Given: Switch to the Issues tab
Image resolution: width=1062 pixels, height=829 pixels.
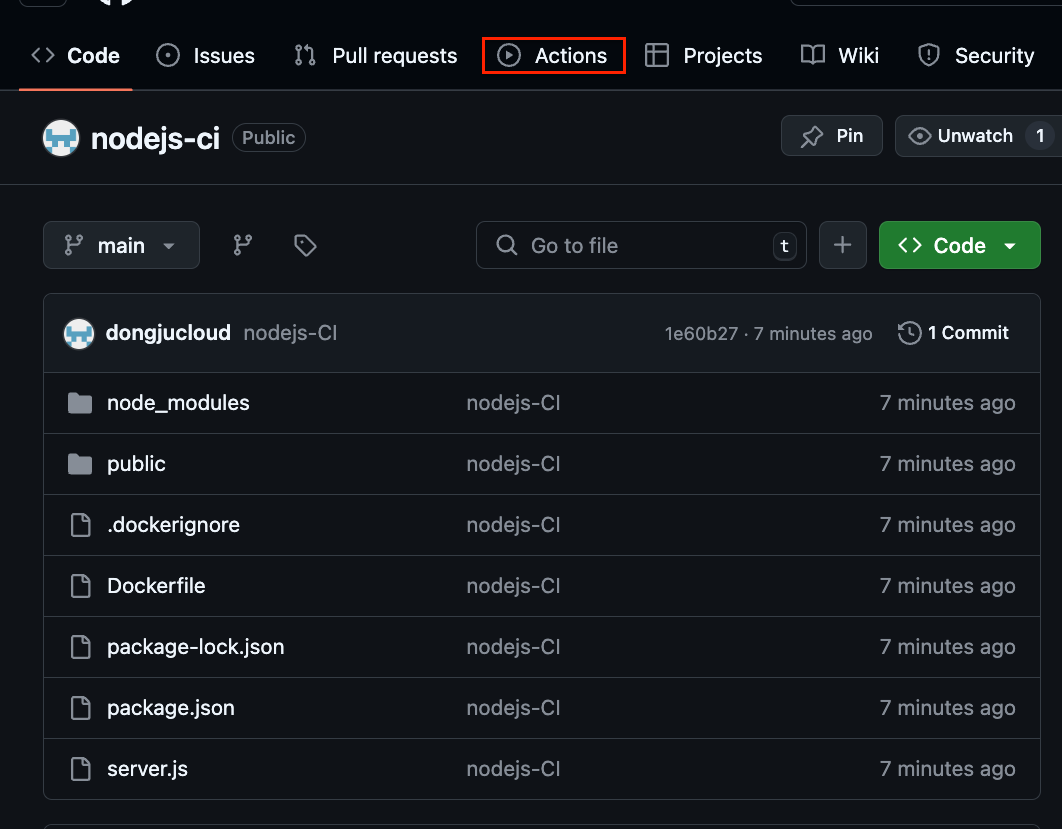Looking at the screenshot, I should [205, 56].
